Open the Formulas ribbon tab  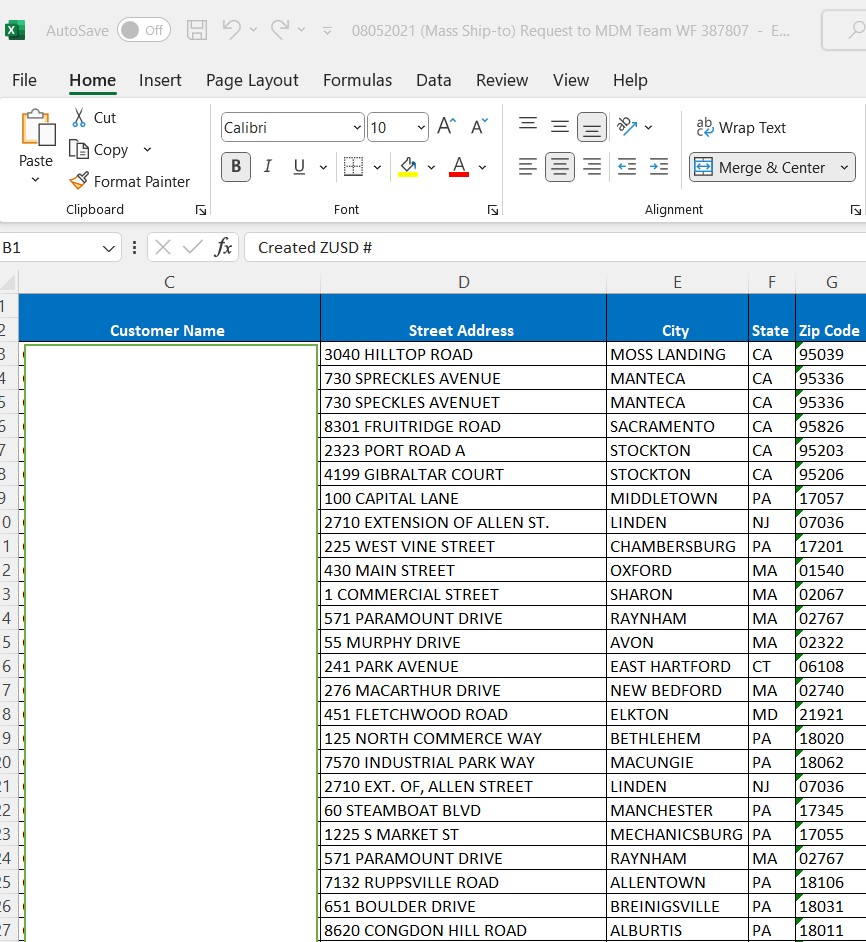point(357,80)
